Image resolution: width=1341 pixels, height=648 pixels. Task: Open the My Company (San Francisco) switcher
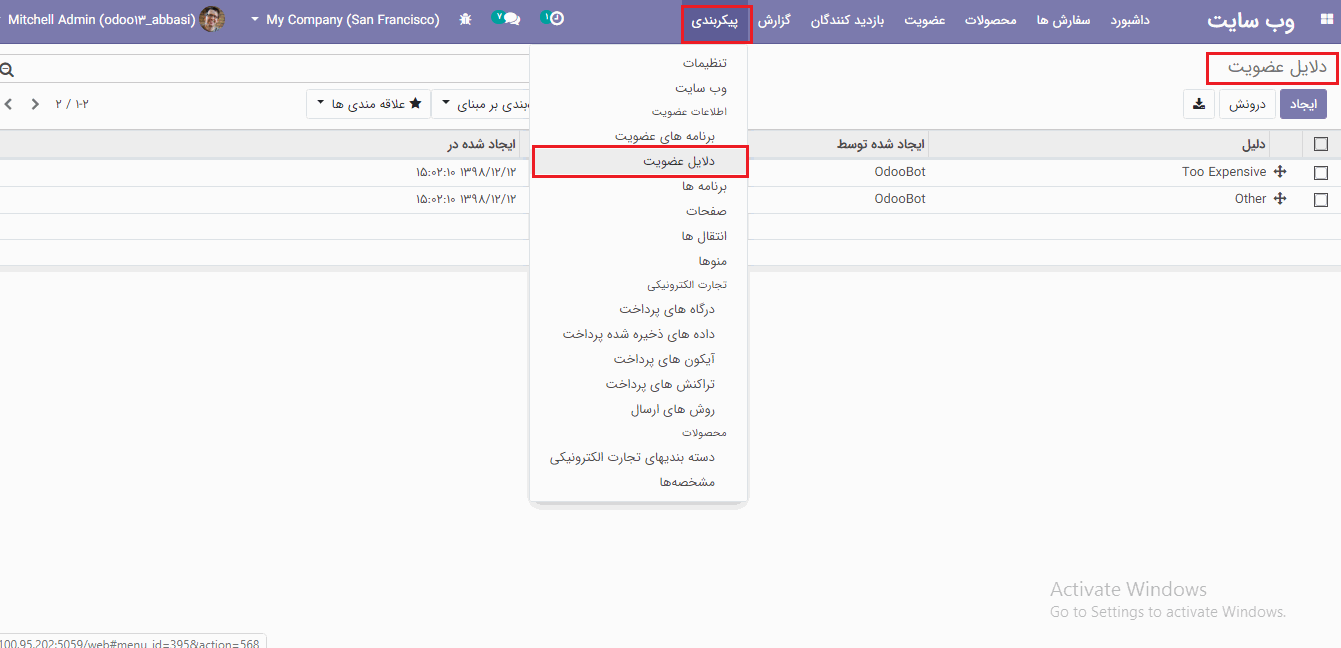[344, 20]
